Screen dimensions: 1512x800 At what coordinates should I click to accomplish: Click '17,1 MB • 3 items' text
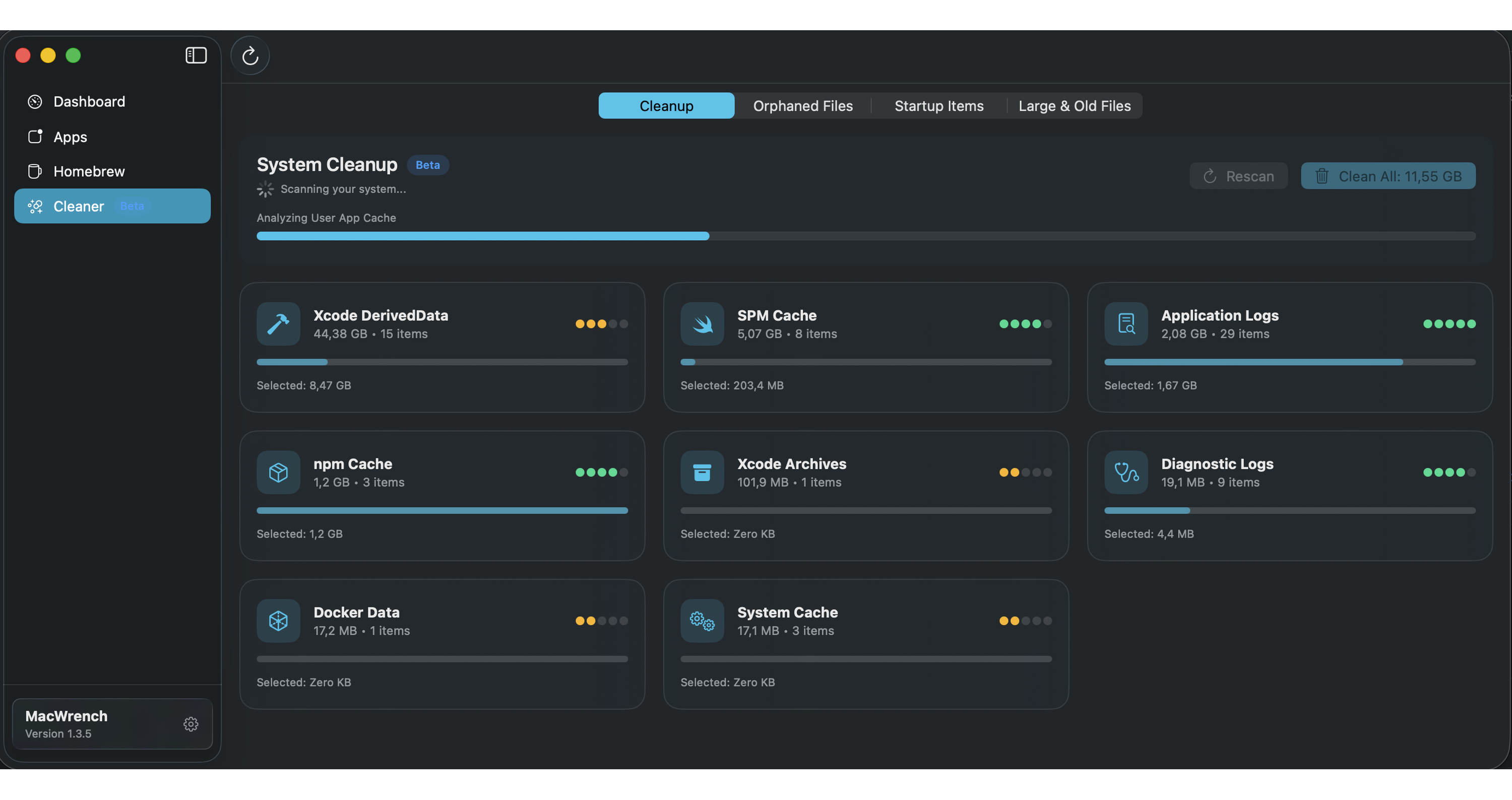click(x=785, y=631)
